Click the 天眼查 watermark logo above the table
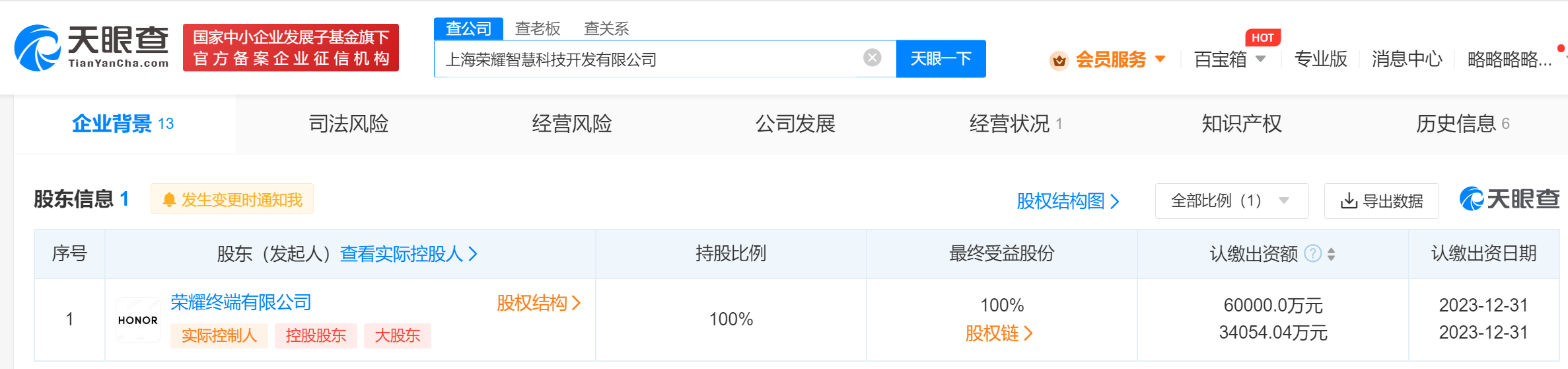The height and width of the screenshot is (369, 1568). pos(1509,199)
